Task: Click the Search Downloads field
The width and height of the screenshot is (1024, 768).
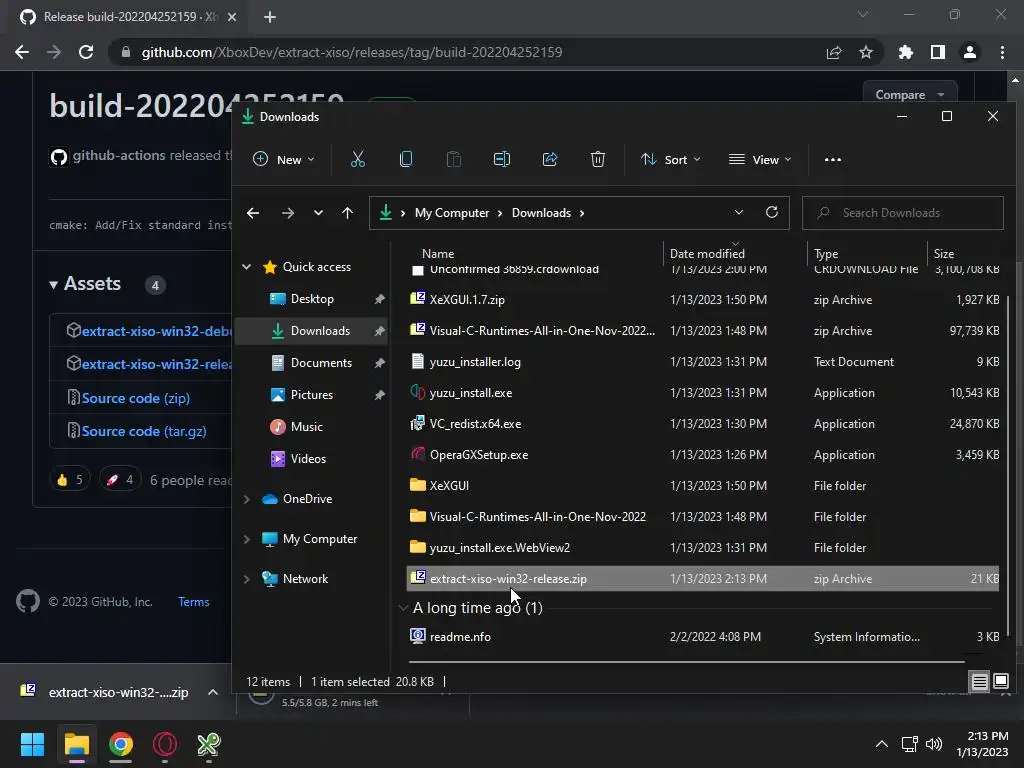Action: click(x=903, y=213)
